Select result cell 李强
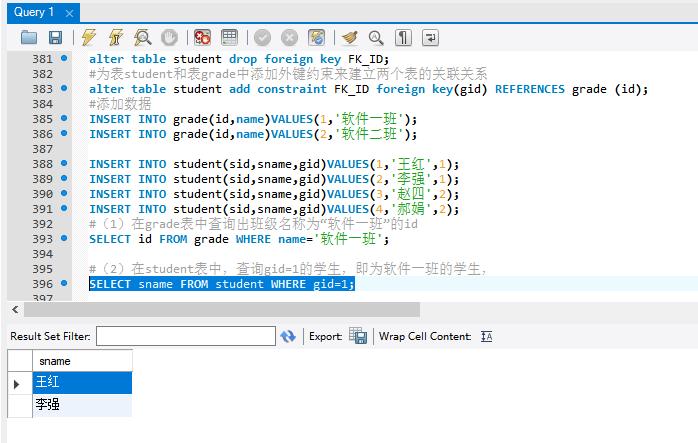This screenshot has width=698, height=443. pos(82,405)
